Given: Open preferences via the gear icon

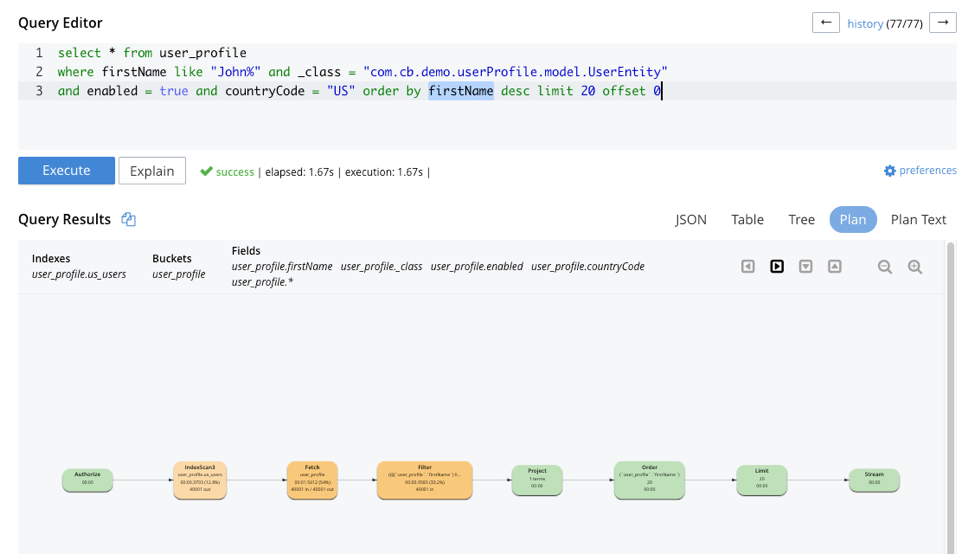Looking at the screenshot, I should 889,171.
